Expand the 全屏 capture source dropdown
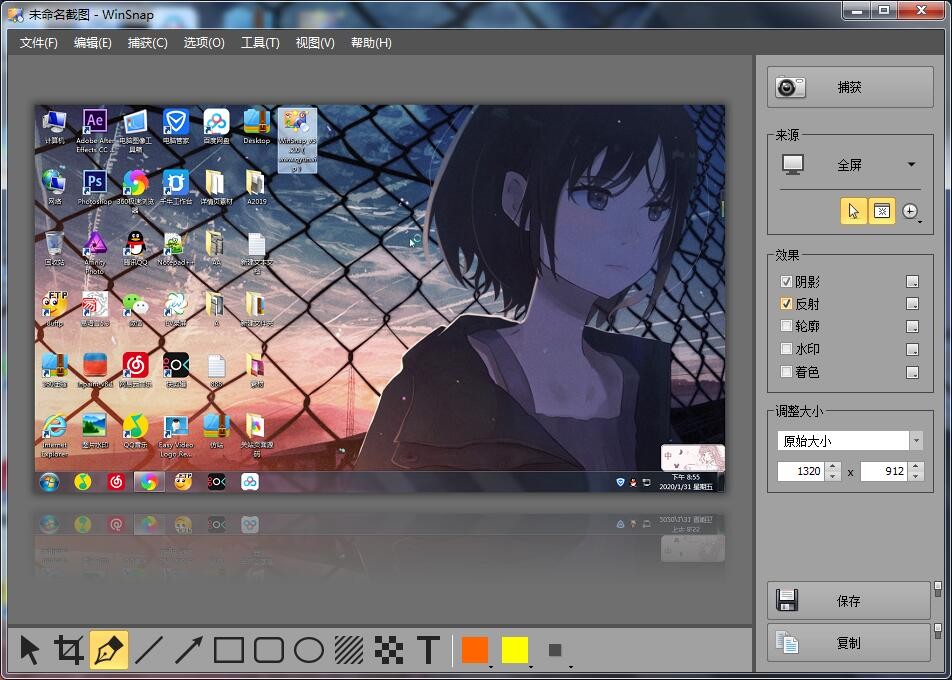952x680 pixels. (911, 165)
